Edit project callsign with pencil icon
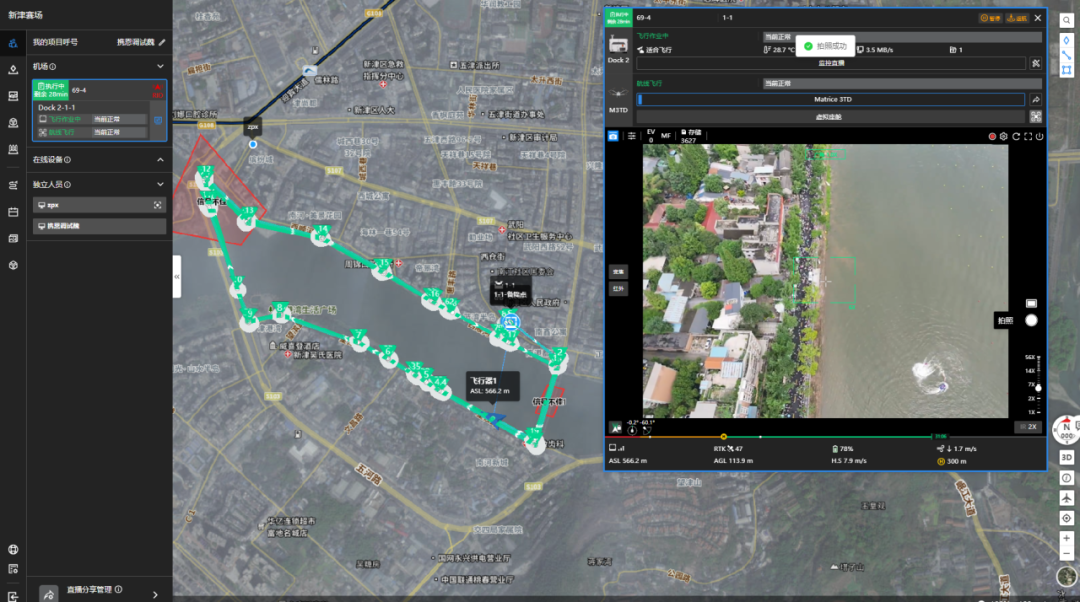The width and height of the screenshot is (1080, 602). click(162, 42)
